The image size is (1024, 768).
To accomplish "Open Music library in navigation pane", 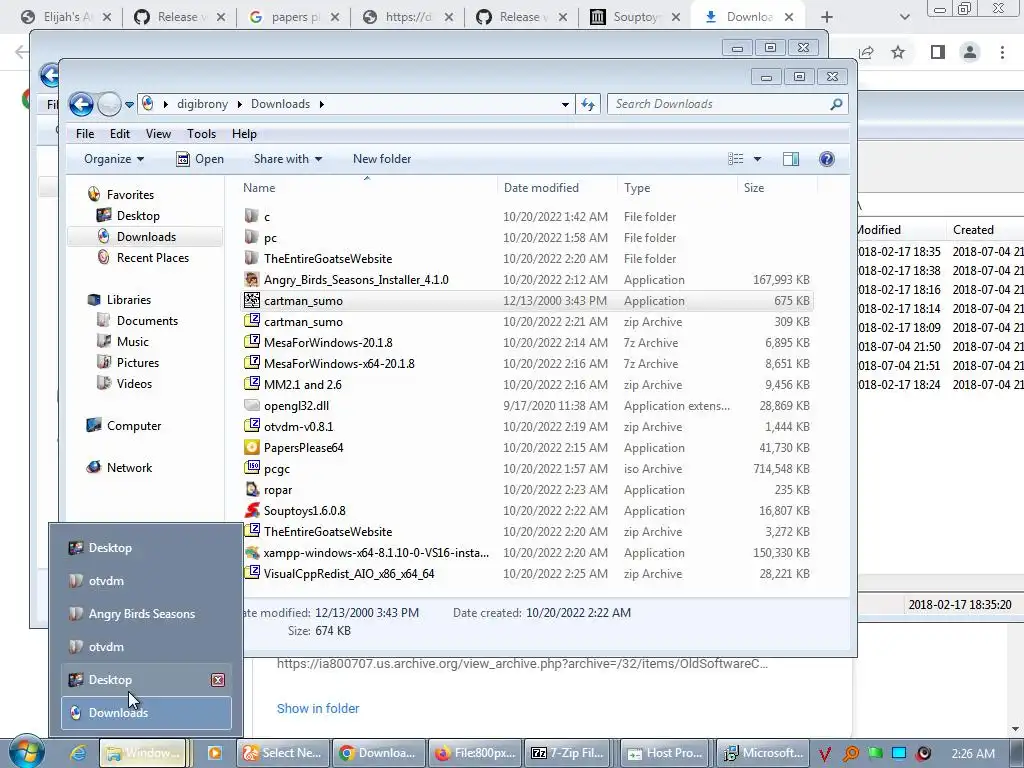I will (x=133, y=342).
